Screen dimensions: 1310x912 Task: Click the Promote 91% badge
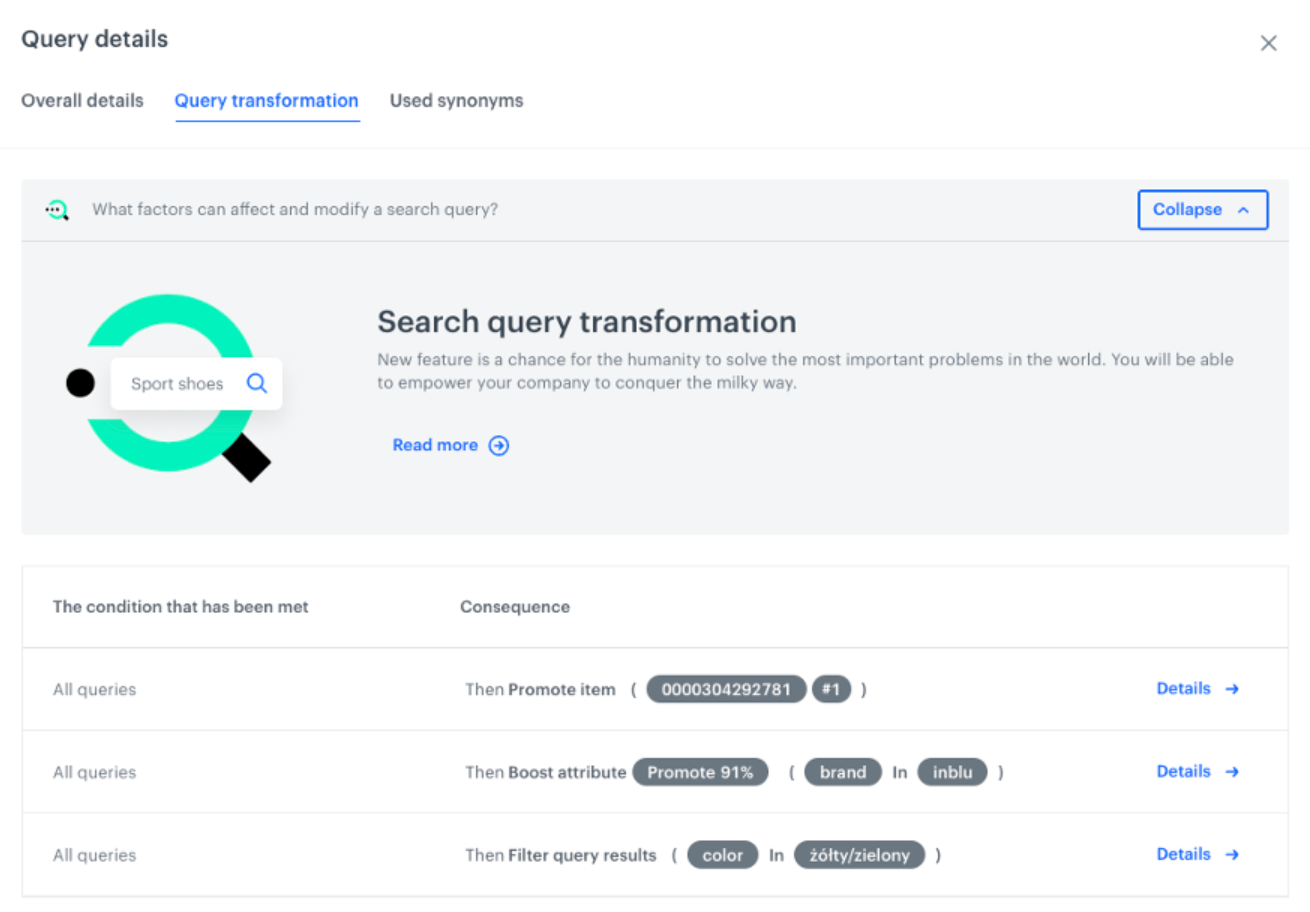pos(700,771)
